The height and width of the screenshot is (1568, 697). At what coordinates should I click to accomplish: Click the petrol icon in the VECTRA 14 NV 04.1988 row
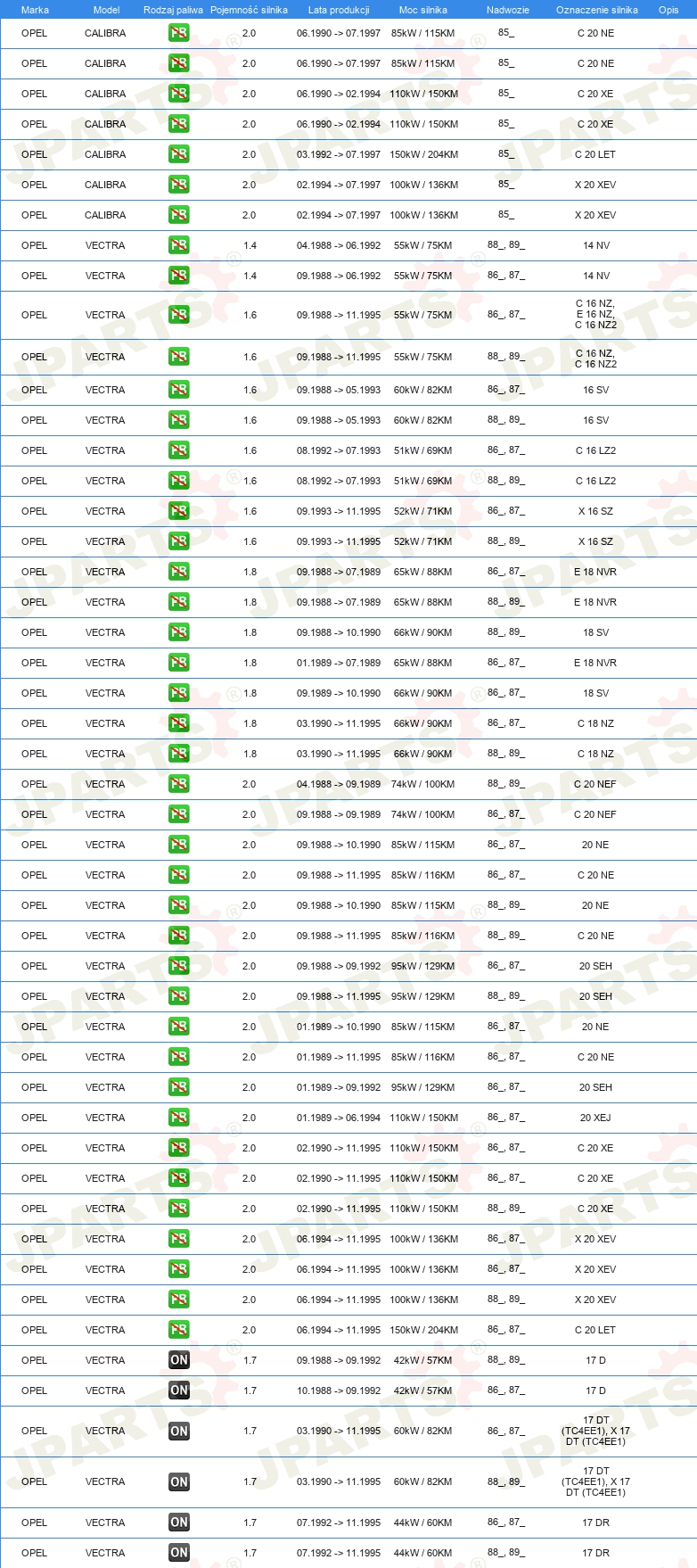(178, 245)
